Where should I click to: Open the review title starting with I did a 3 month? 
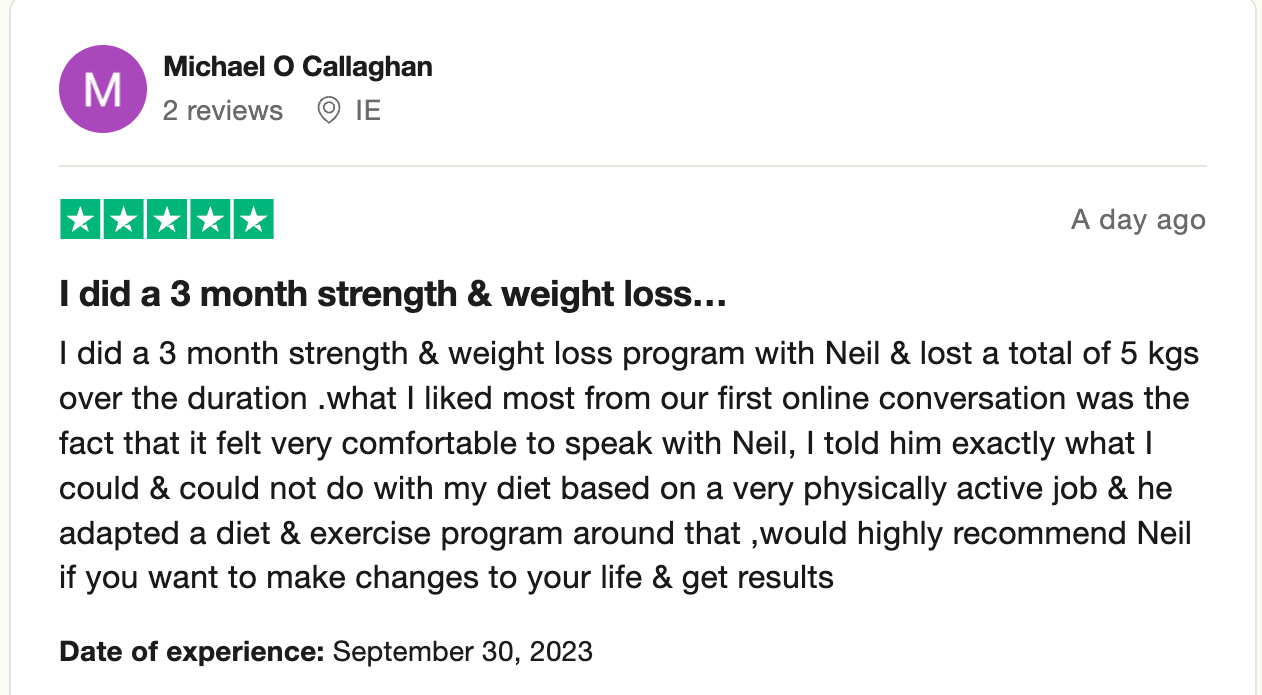pyautogui.click(x=392, y=295)
